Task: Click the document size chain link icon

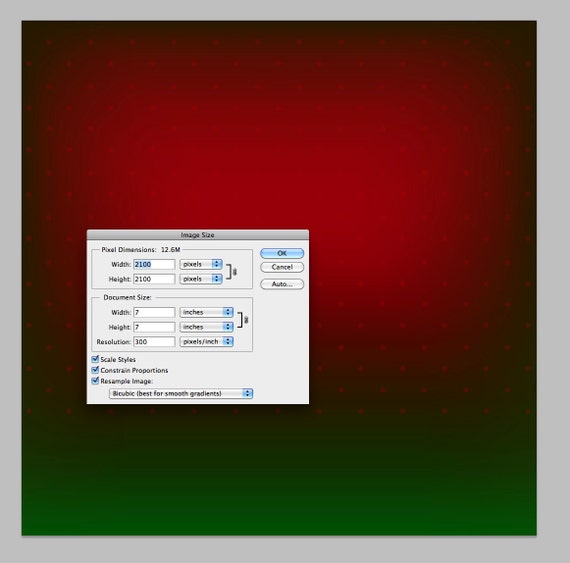Action: click(246, 320)
